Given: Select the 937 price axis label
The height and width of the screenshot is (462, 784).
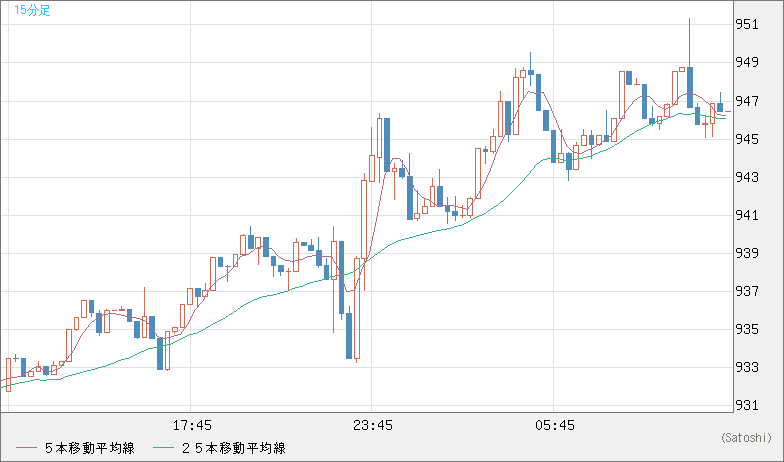Looking at the screenshot, I should pyautogui.click(x=746, y=291).
